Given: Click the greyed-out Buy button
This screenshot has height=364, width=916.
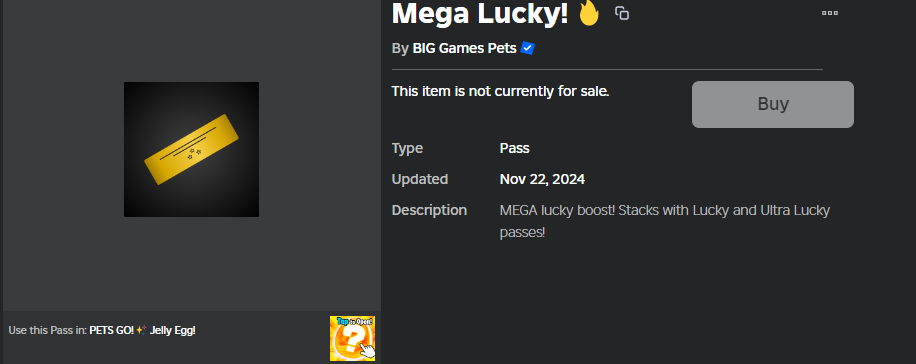Looking at the screenshot, I should click(773, 104).
